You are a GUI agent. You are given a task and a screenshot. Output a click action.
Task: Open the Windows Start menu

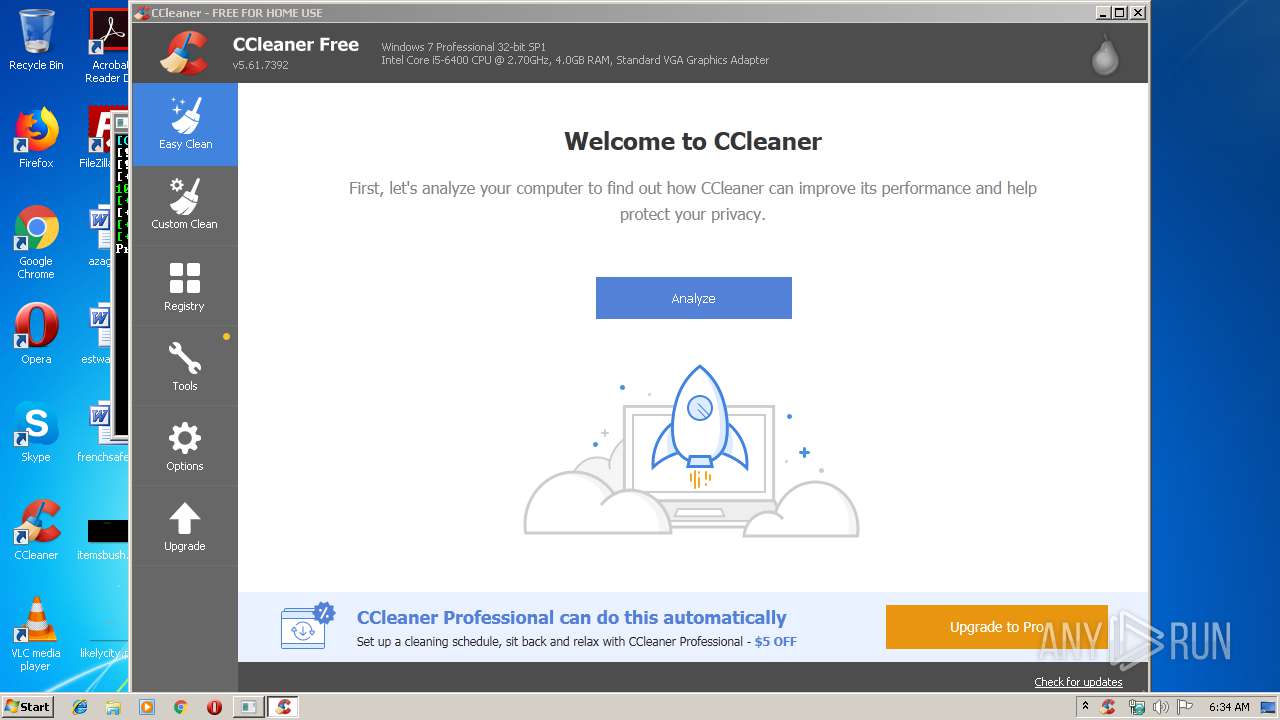click(x=28, y=706)
